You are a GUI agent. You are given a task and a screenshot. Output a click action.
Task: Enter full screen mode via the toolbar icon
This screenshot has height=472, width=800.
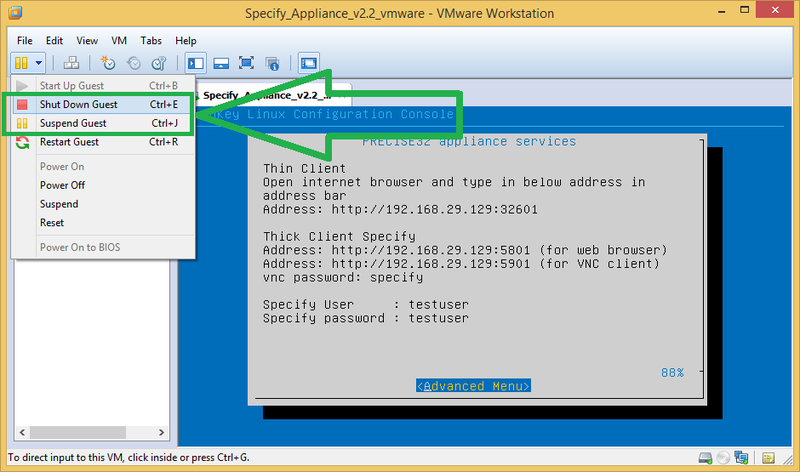(246, 63)
